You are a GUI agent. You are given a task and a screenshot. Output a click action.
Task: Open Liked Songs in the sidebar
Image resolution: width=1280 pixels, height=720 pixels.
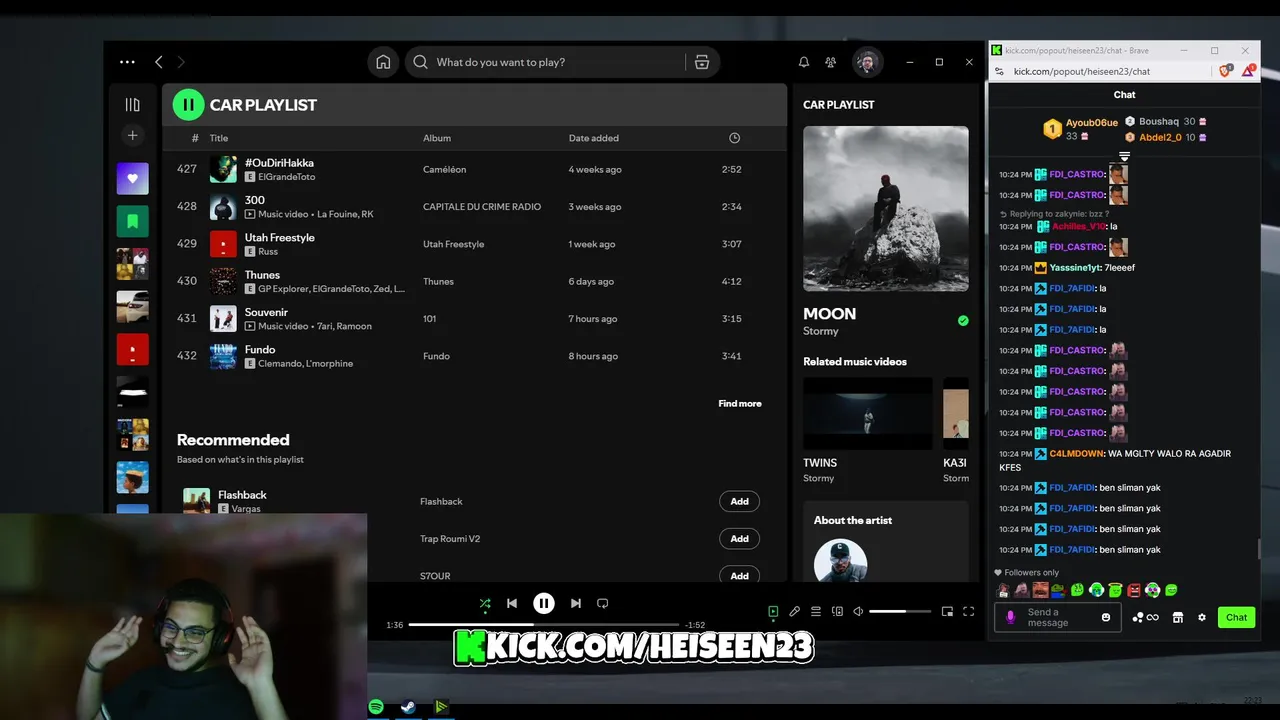[x=132, y=178]
